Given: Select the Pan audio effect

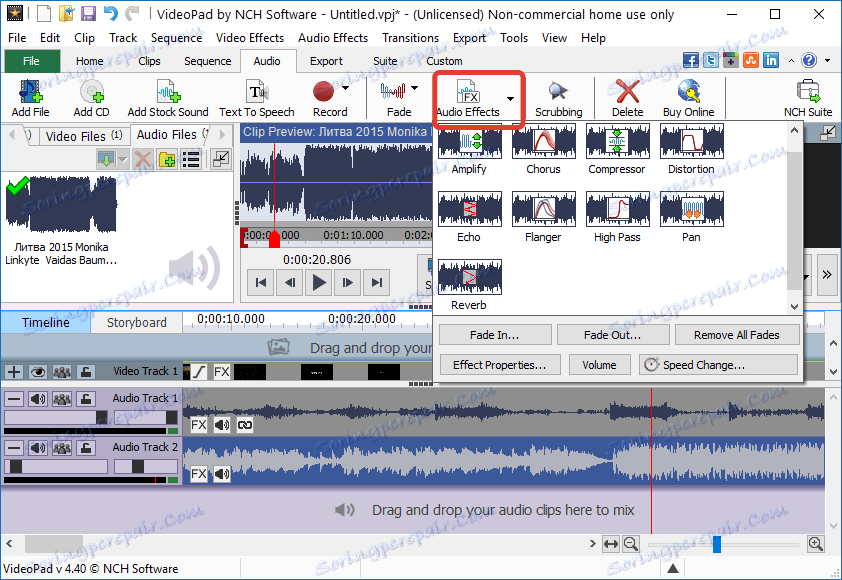Looking at the screenshot, I should pos(691,216).
